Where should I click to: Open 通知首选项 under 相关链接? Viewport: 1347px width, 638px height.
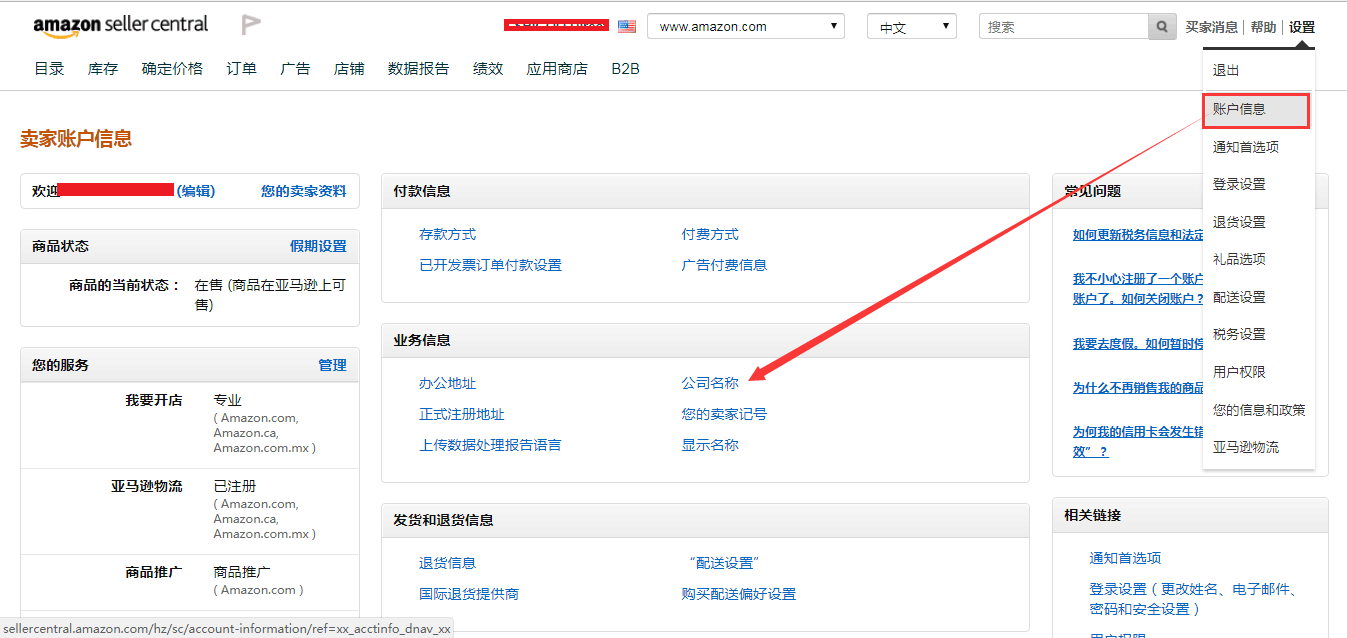pos(1125,558)
